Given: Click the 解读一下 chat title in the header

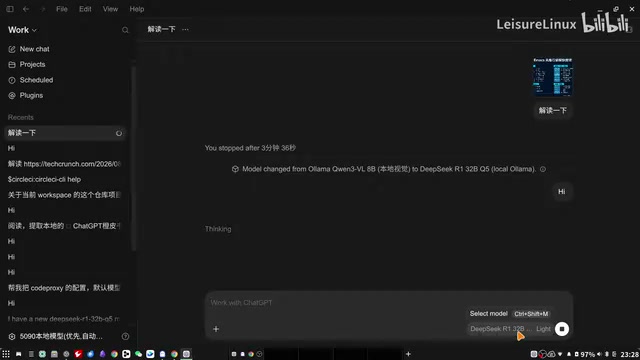Looking at the screenshot, I should [161, 29].
